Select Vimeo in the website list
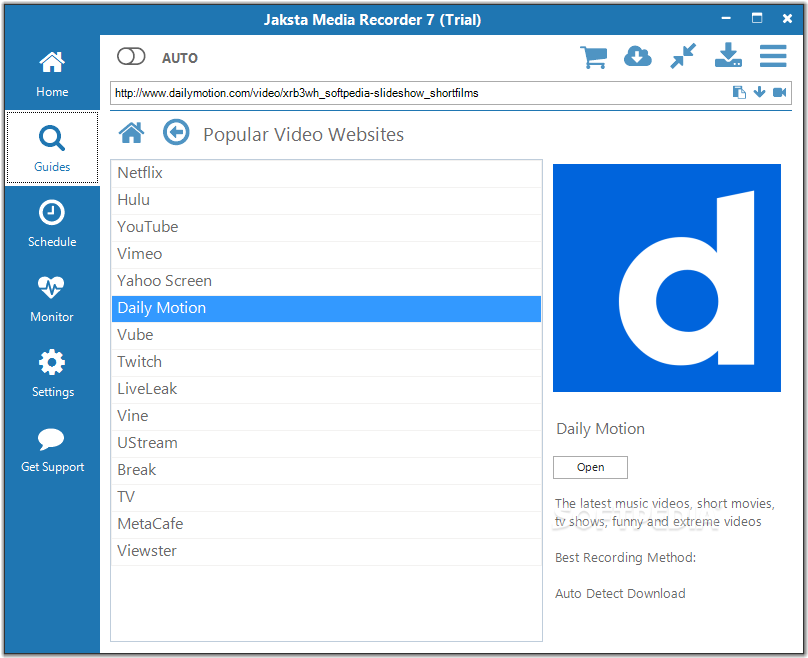 pos(326,255)
